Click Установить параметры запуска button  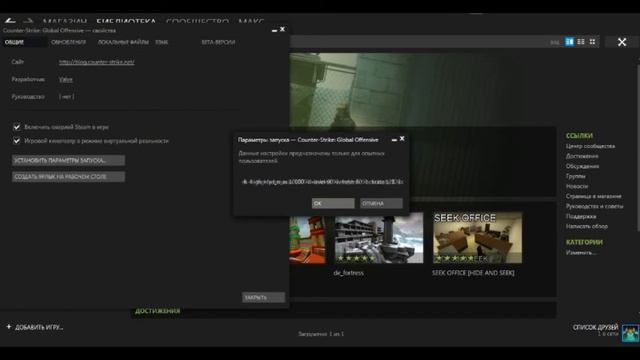pos(68,160)
